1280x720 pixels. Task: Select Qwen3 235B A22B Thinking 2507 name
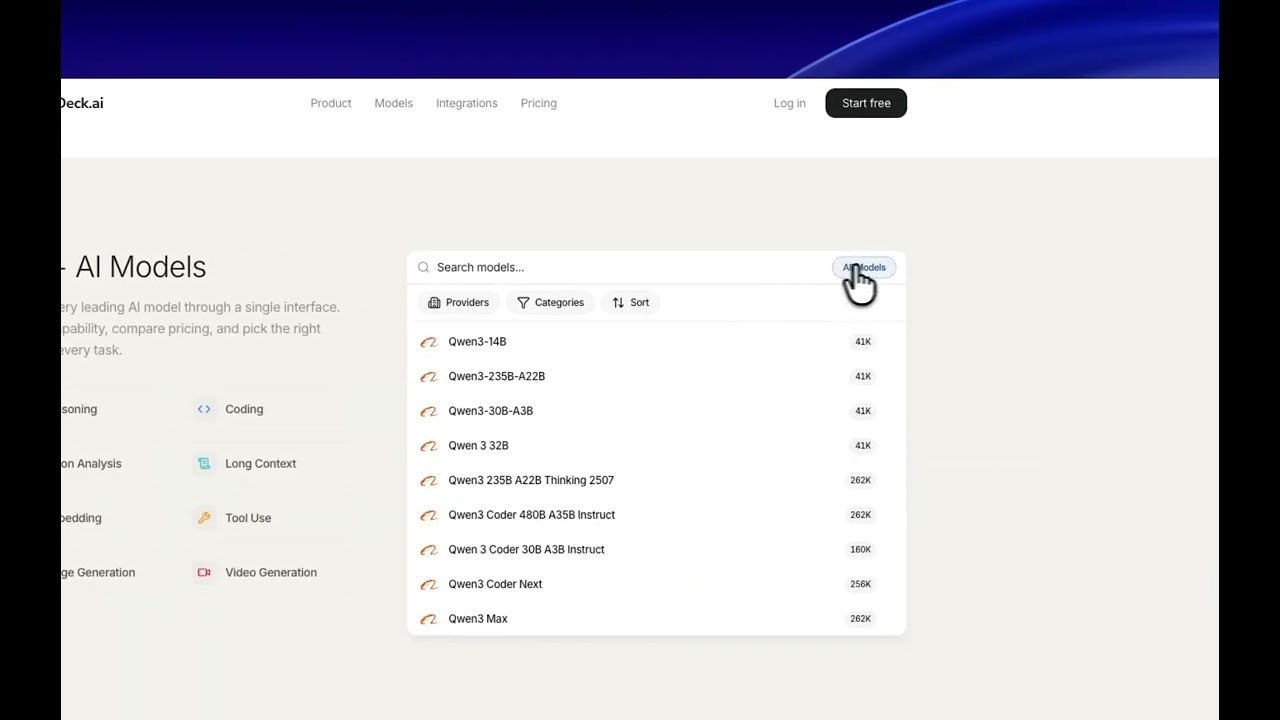click(x=531, y=481)
